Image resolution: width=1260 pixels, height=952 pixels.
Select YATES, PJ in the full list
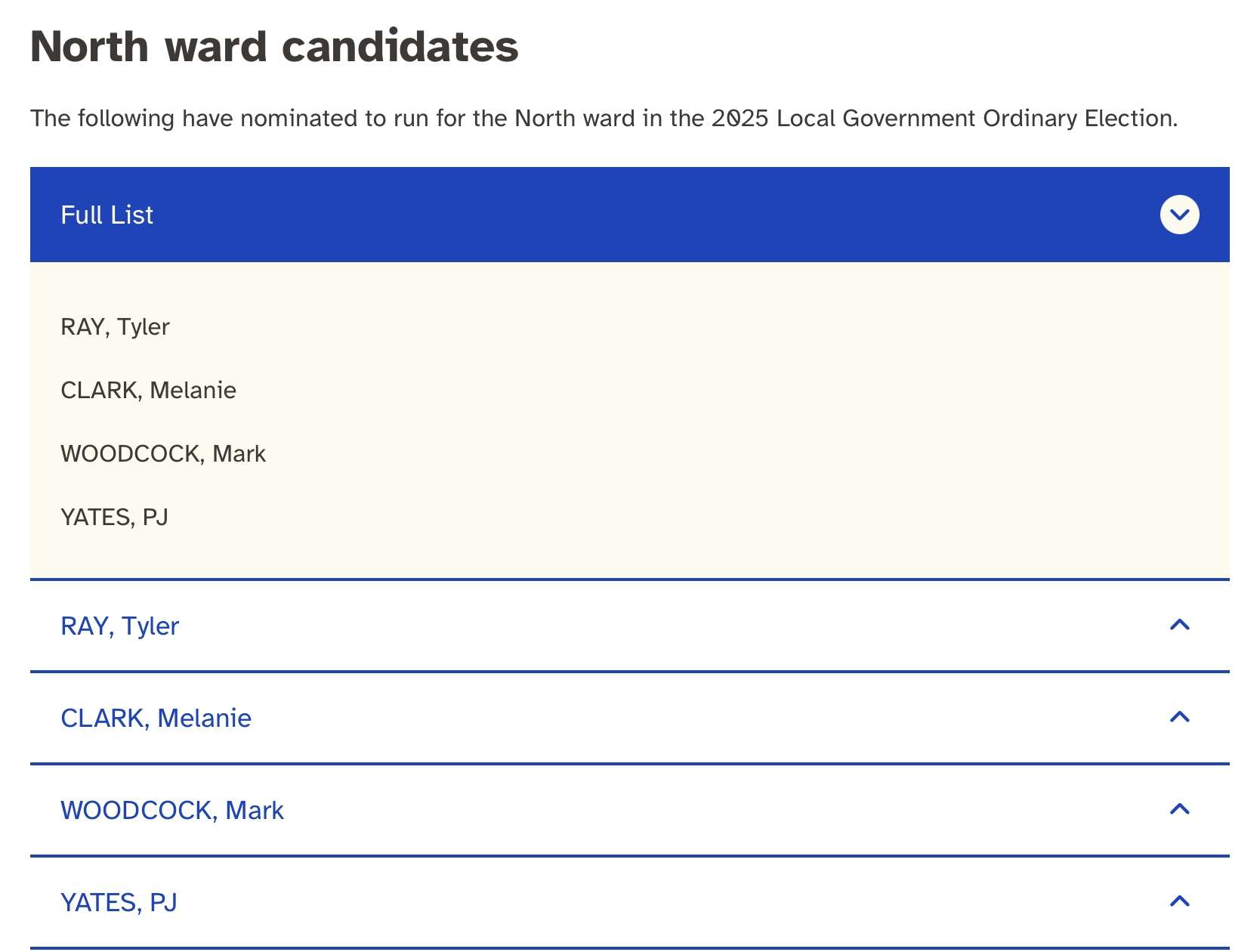pyautogui.click(x=114, y=518)
